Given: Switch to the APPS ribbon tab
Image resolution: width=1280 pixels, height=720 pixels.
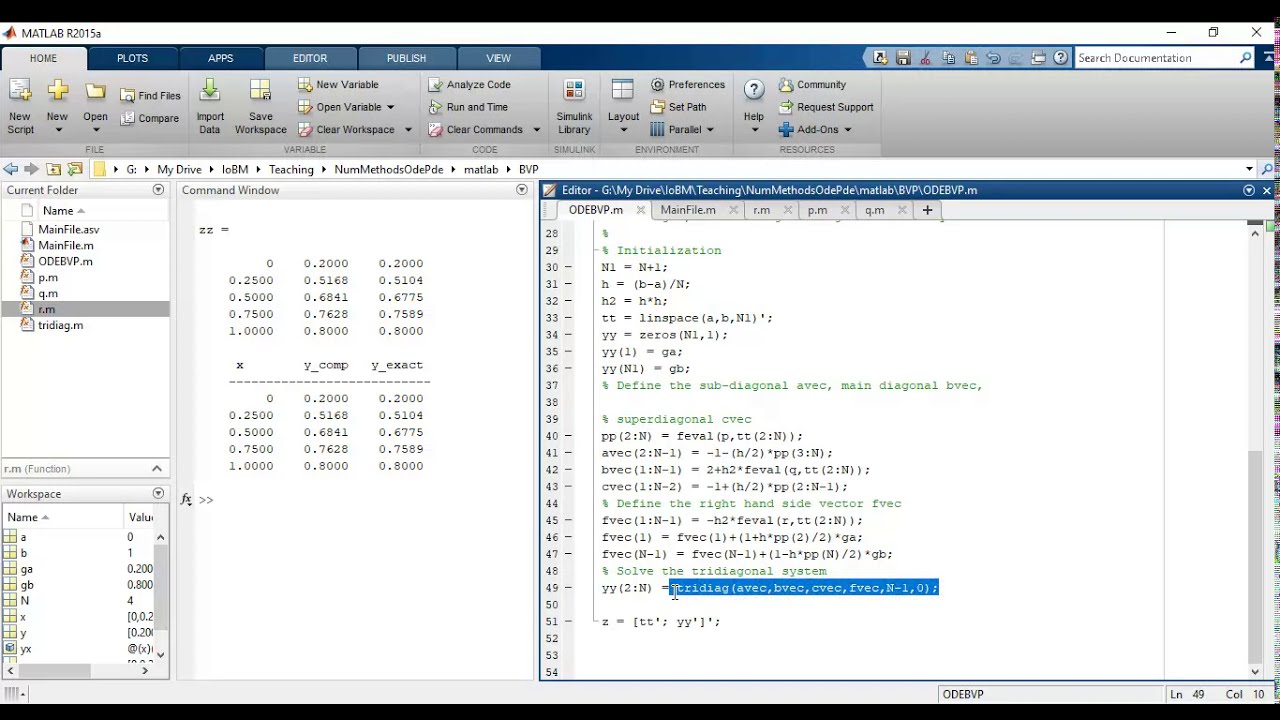Looking at the screenshot, I should (x=221, y=58).
